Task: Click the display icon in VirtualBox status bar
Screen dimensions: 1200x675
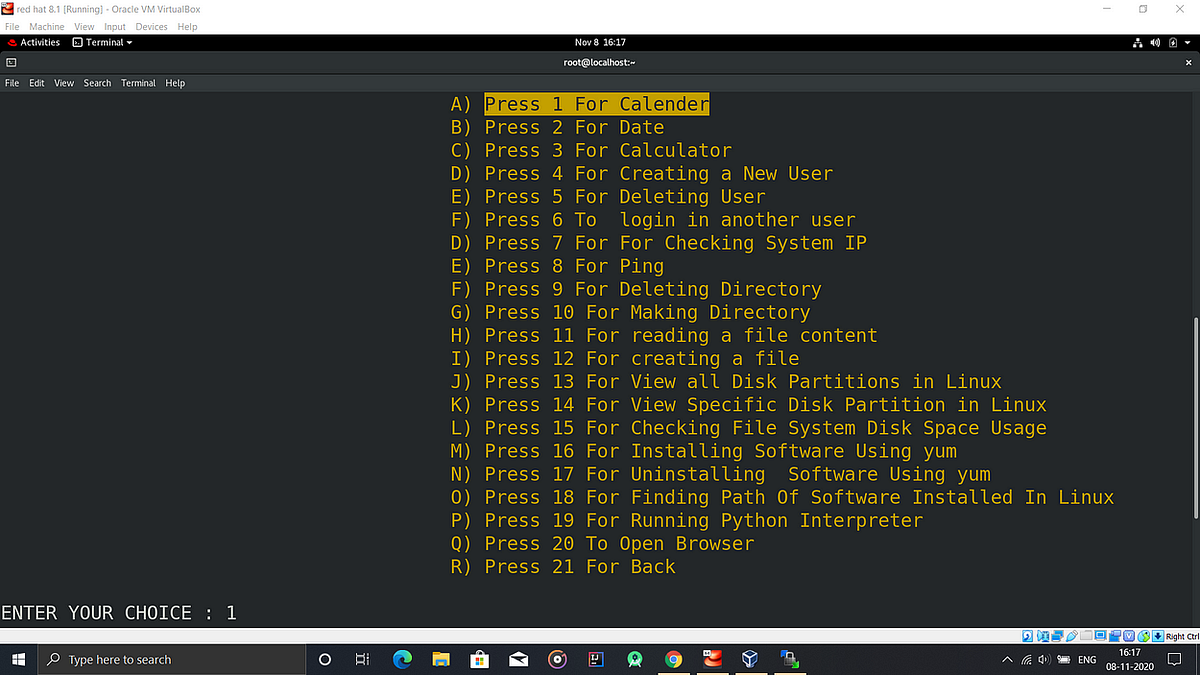Action: [1100, 636]
